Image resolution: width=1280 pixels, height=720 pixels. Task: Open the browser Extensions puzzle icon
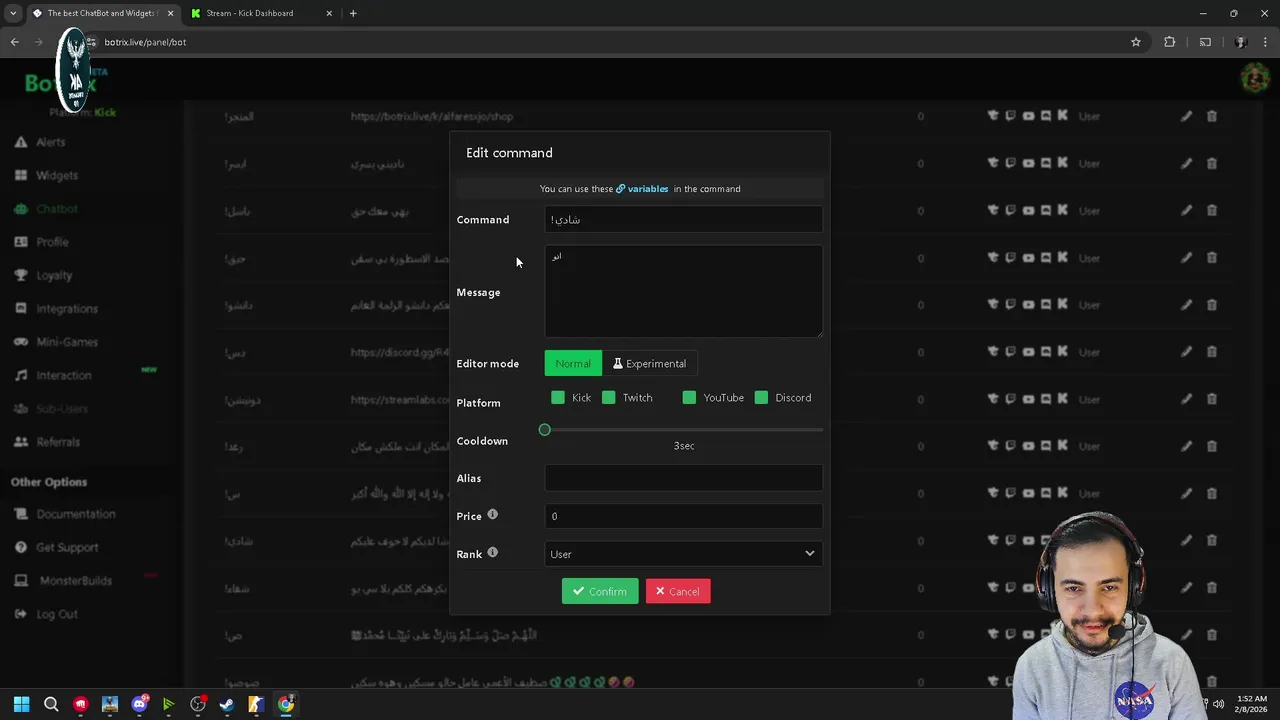(1169, 42)
